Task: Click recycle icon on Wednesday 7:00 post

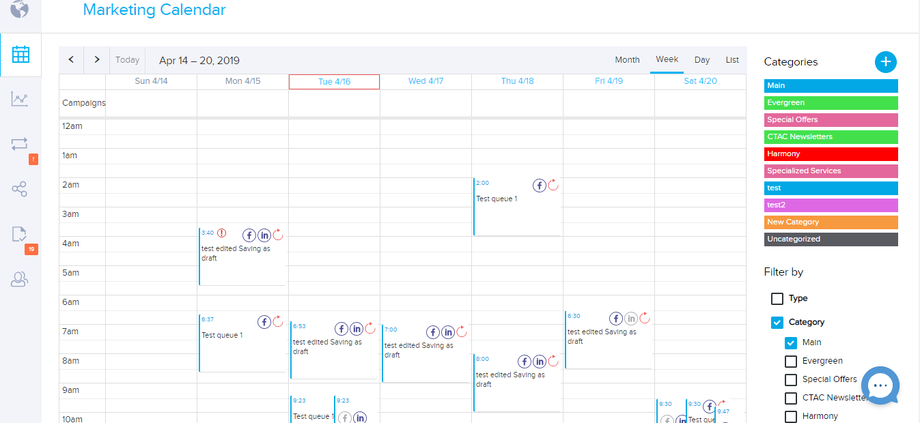Action: [x=462, y=331]
